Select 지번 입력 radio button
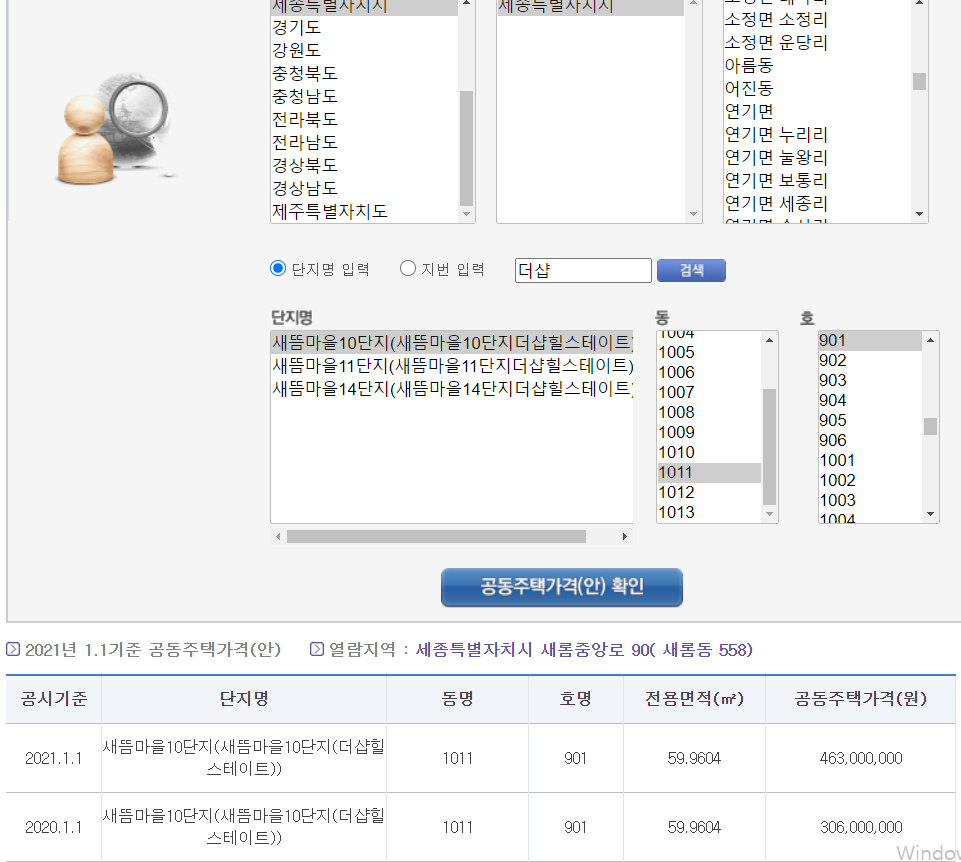961x862 pixels. (408, 269)
